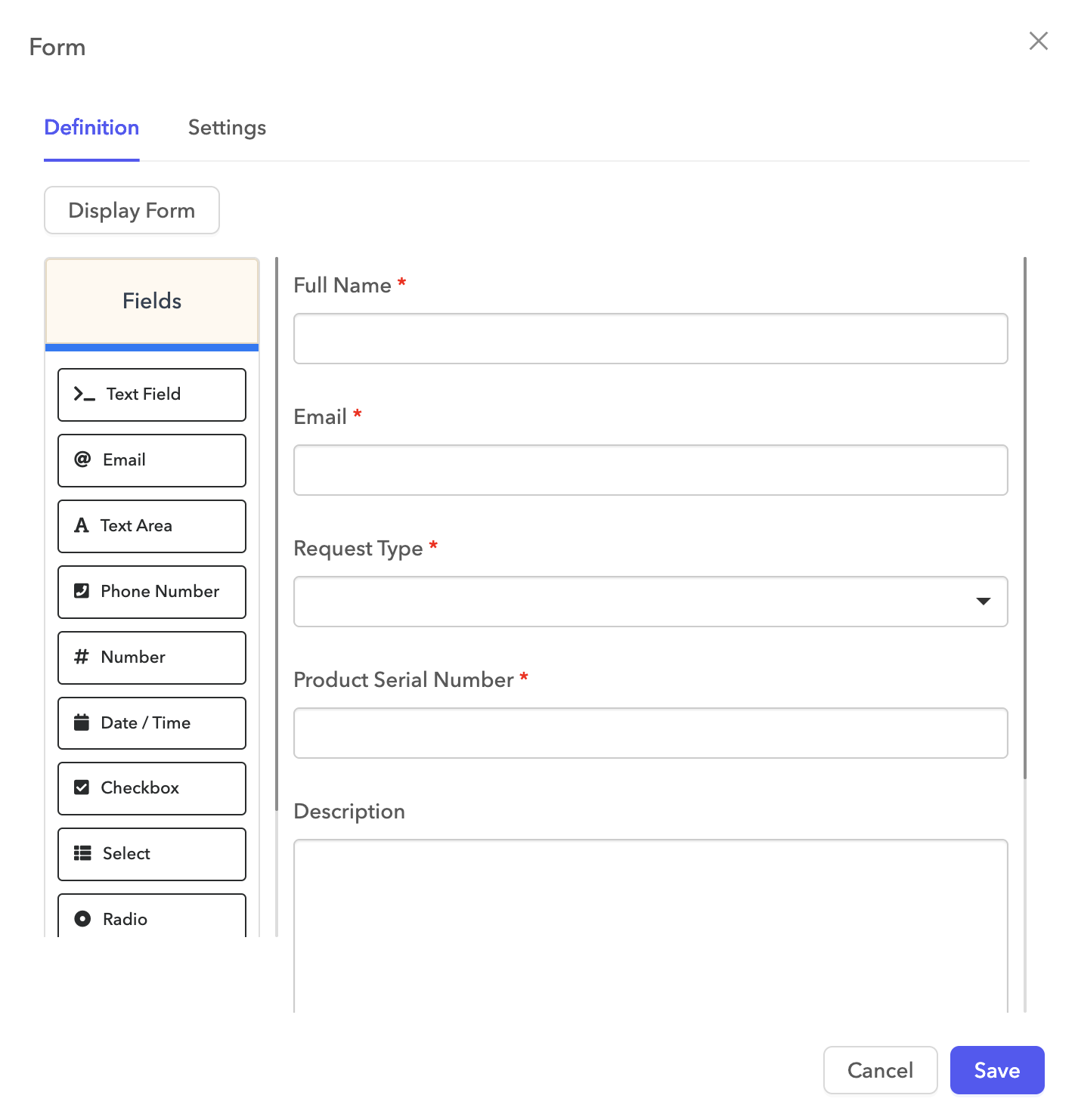Click the Date / Time calendar icon
This screenshot has height=1120, width=1075.
pos(82,722)
